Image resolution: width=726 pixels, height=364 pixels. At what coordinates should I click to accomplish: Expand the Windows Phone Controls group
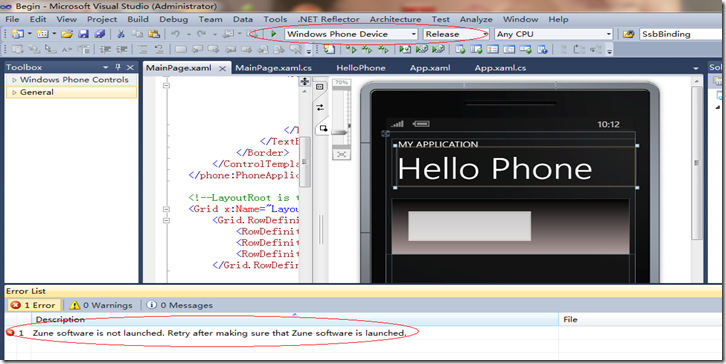14,80
